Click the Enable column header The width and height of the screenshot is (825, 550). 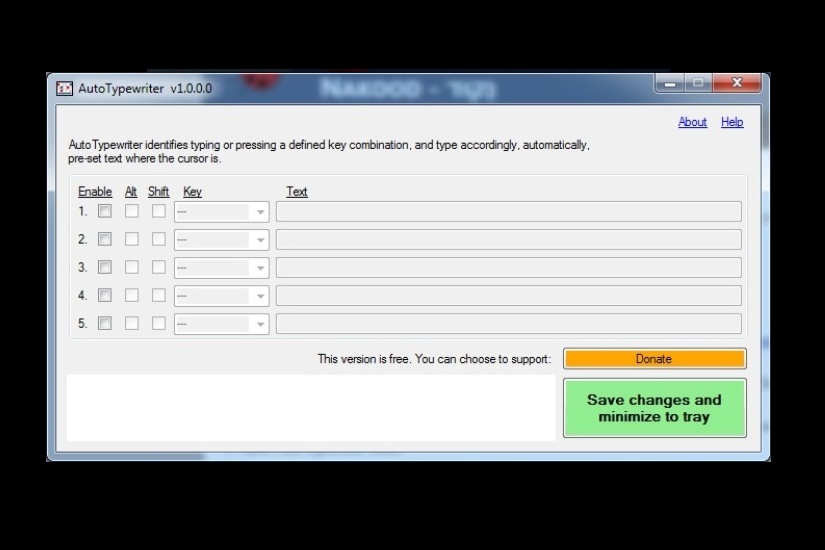[95, 192]
